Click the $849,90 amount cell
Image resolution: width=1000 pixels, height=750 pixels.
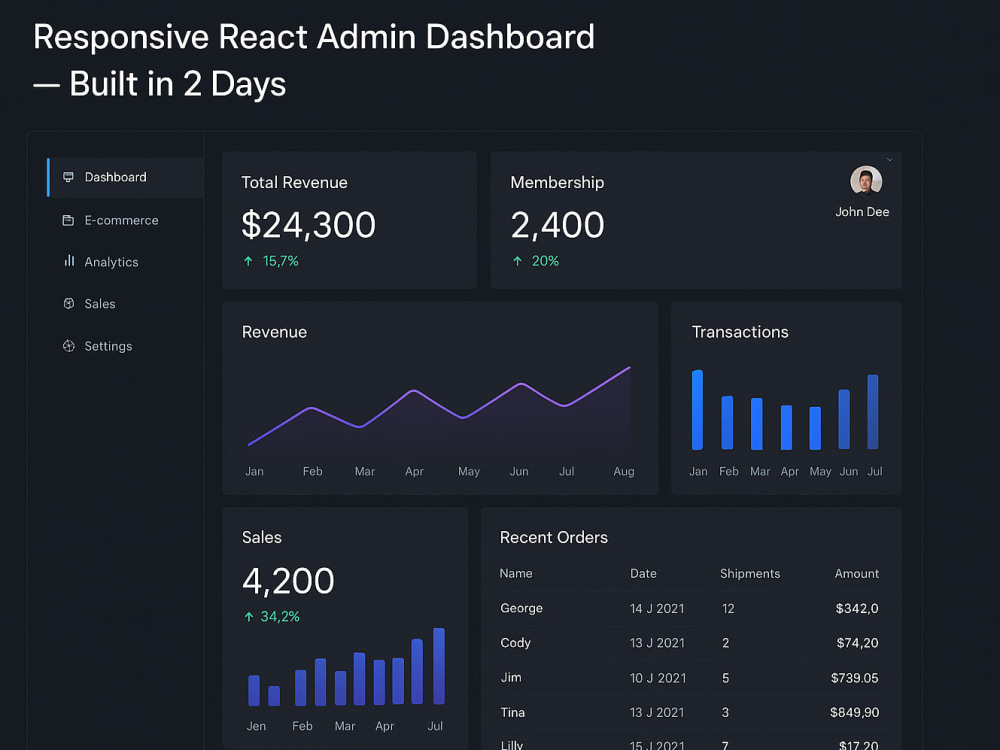855,712
